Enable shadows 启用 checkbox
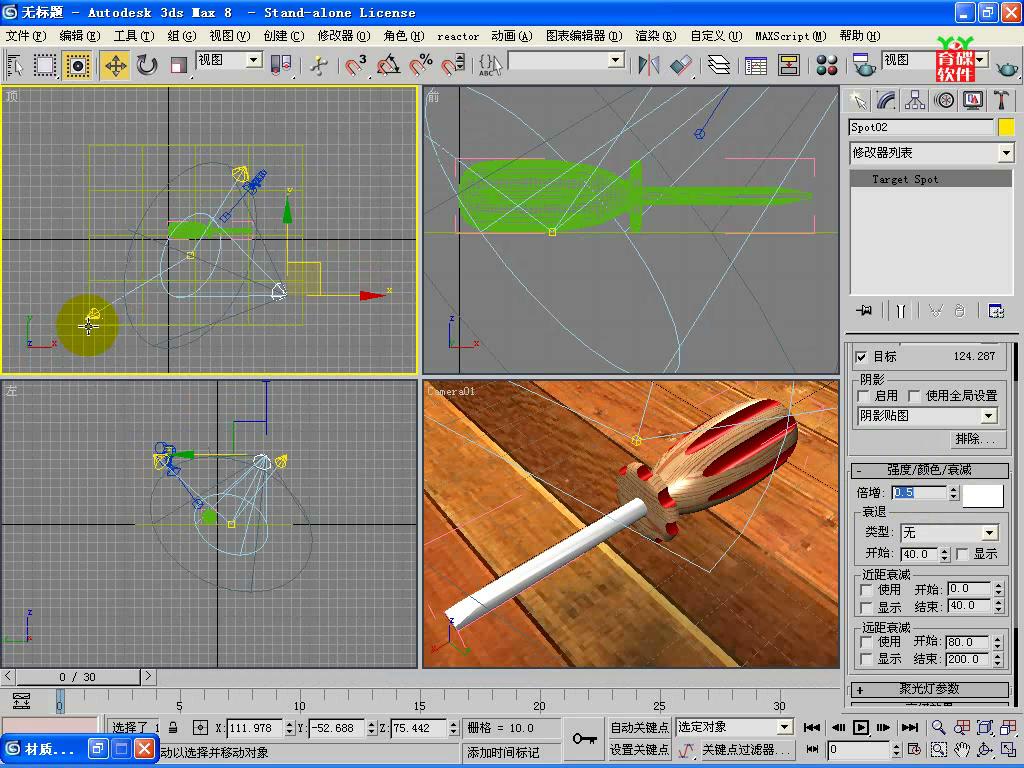Viewport: 1024px width, 768px height. click(863, 396)
